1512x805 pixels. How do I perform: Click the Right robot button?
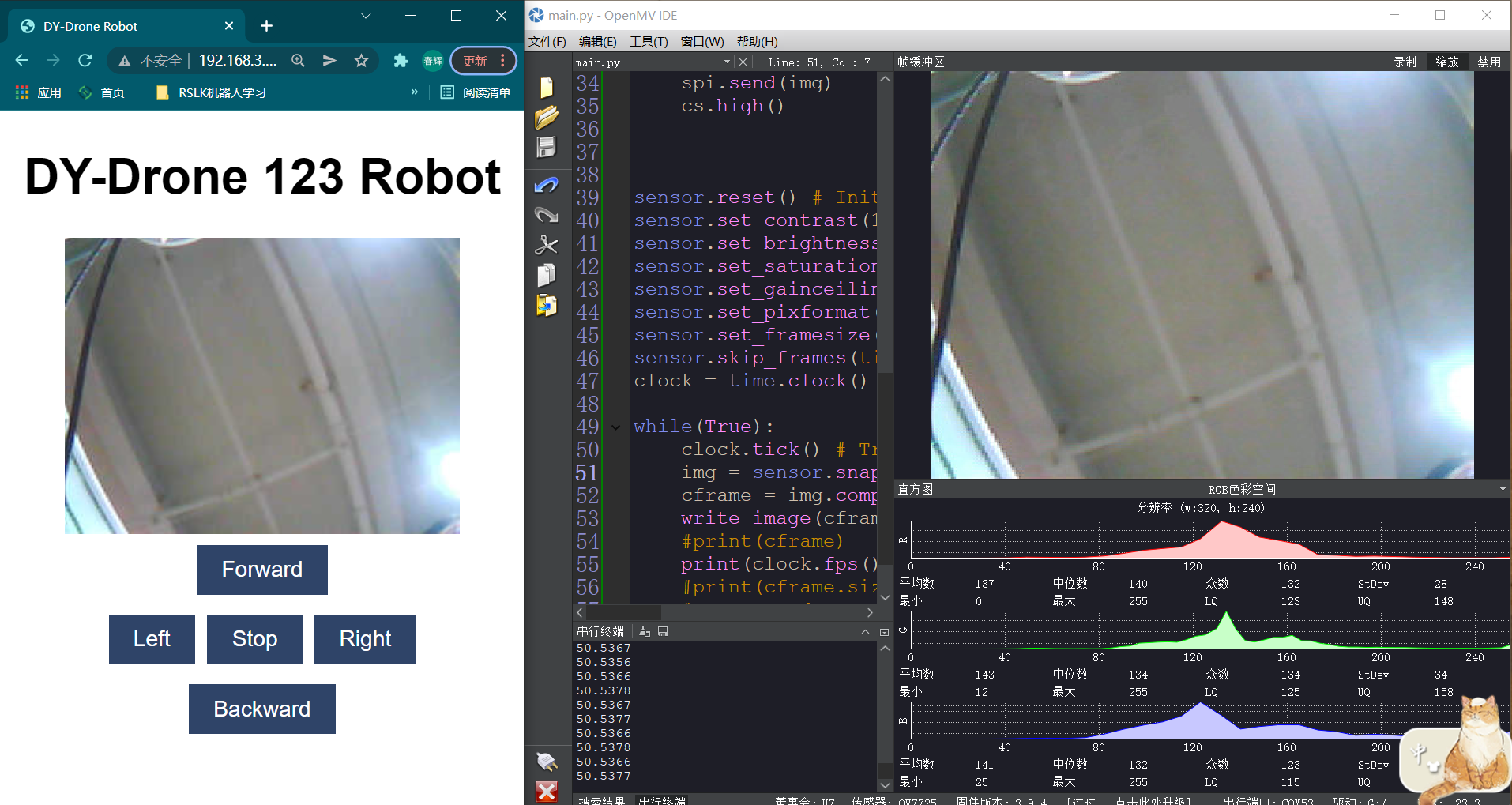[x=365, y=639]
